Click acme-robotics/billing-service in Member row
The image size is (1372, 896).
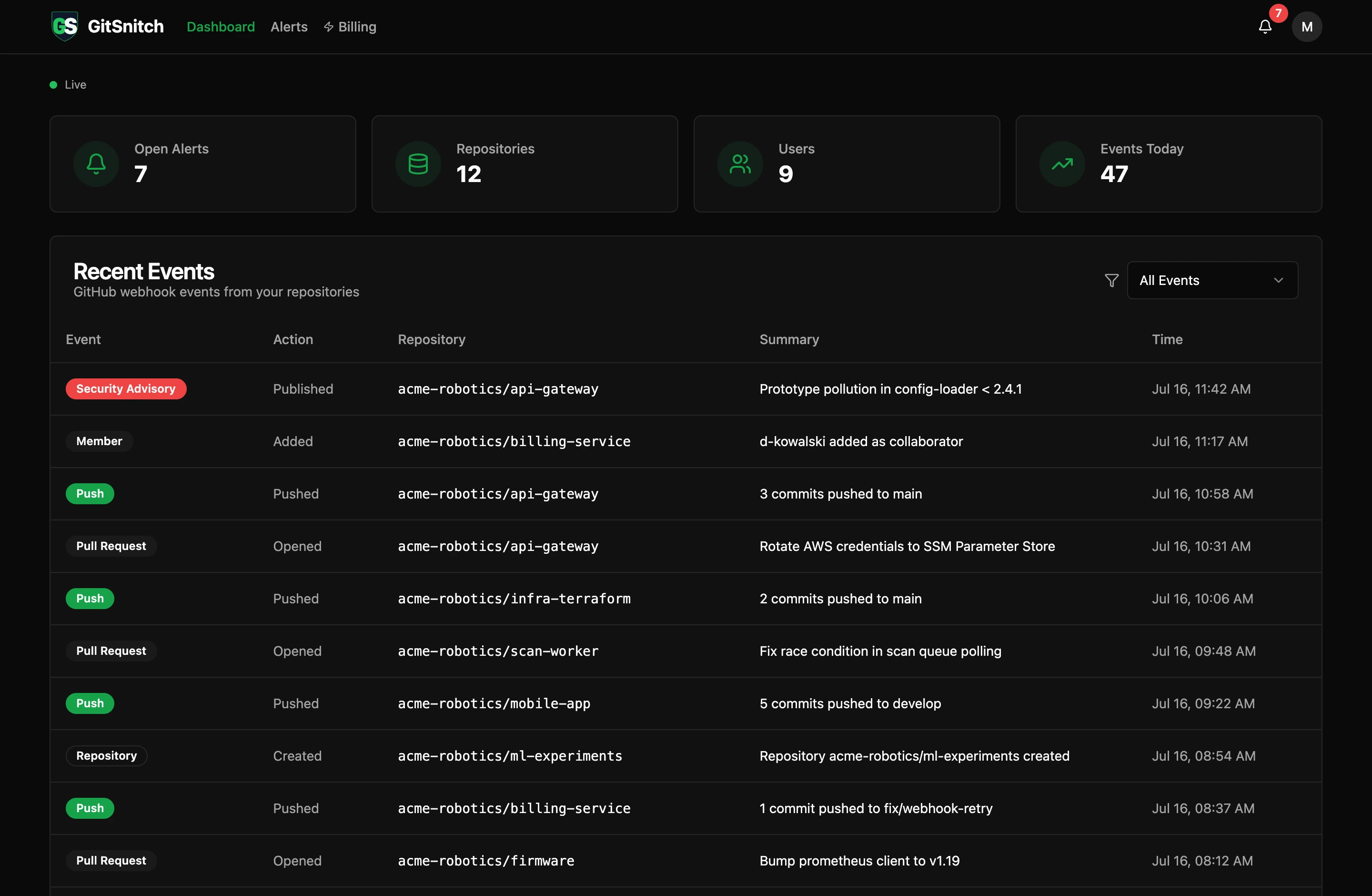(514, 441)
